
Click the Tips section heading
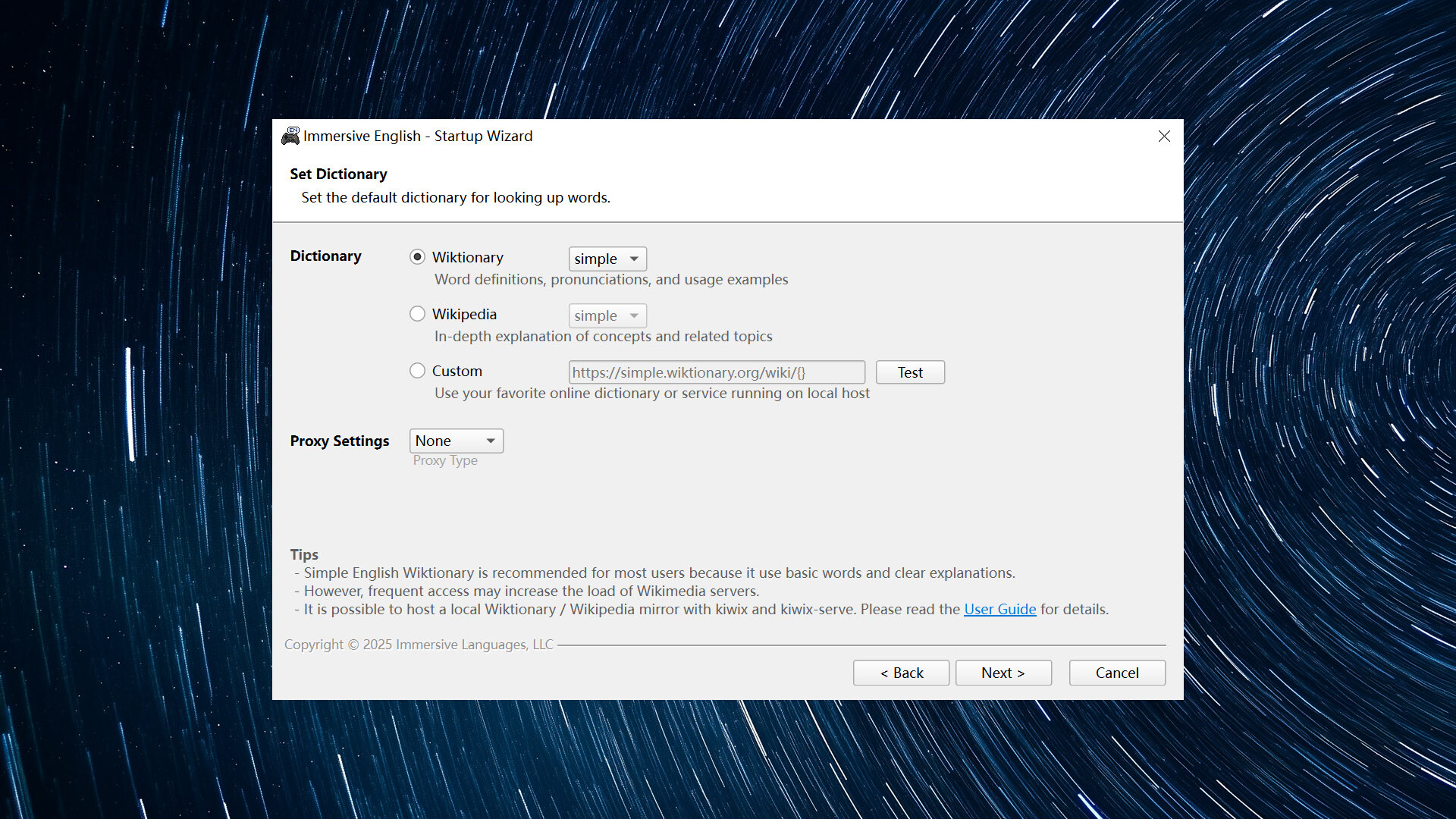[x=304, y=554]
